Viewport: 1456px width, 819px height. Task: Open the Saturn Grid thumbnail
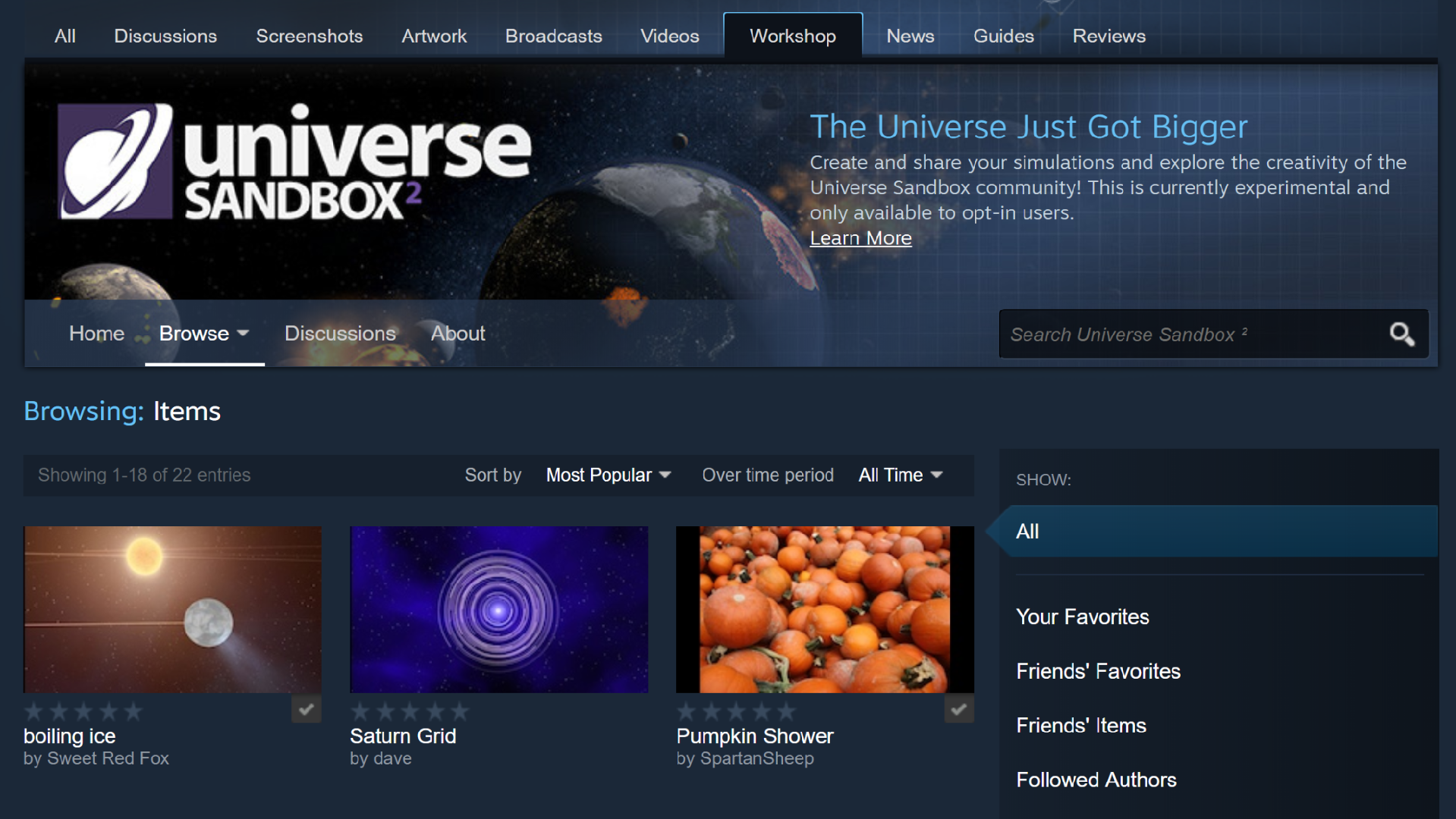[x=498, y=609]
